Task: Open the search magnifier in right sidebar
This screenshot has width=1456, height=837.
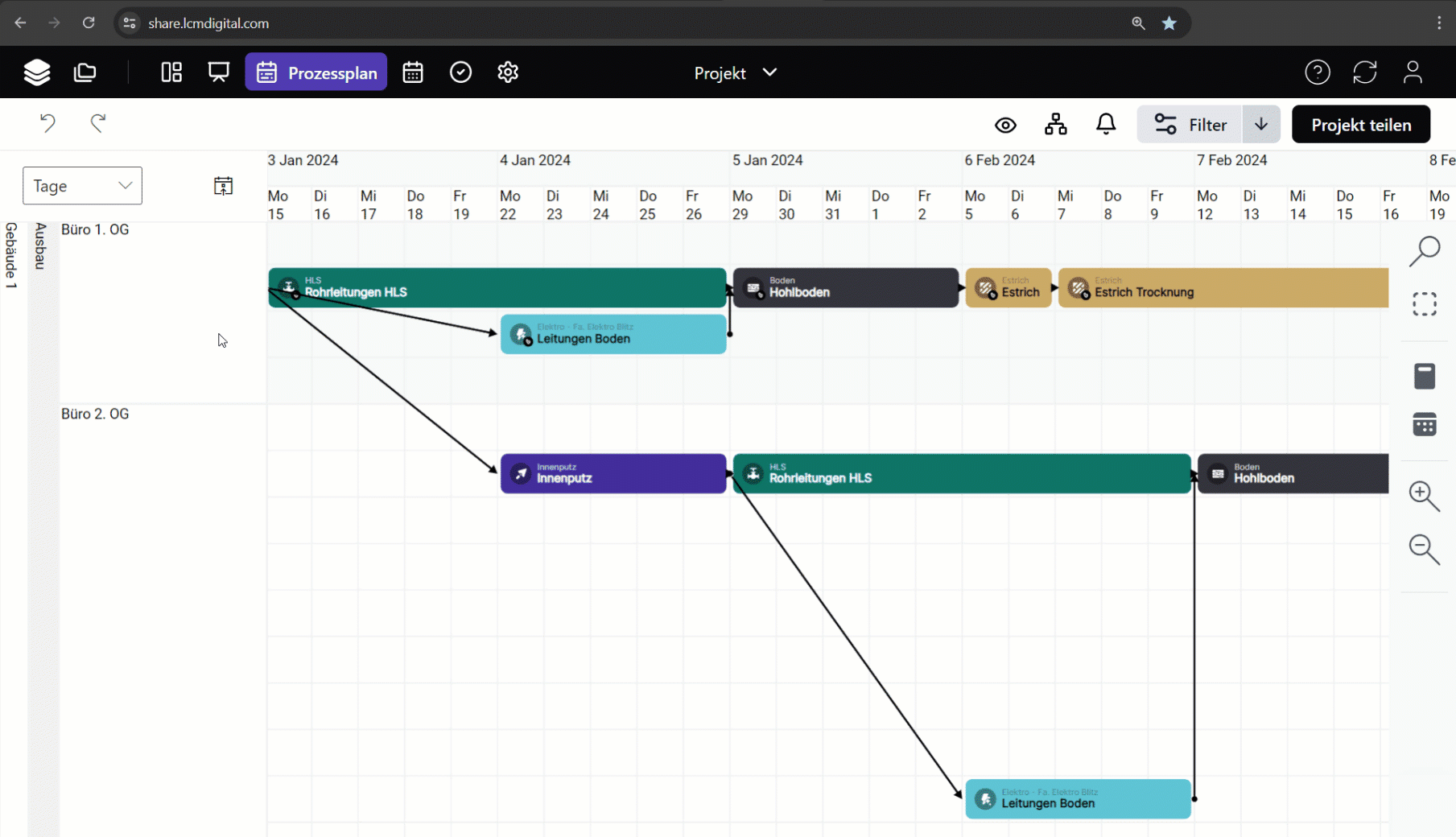Action: coord(1424,251)
